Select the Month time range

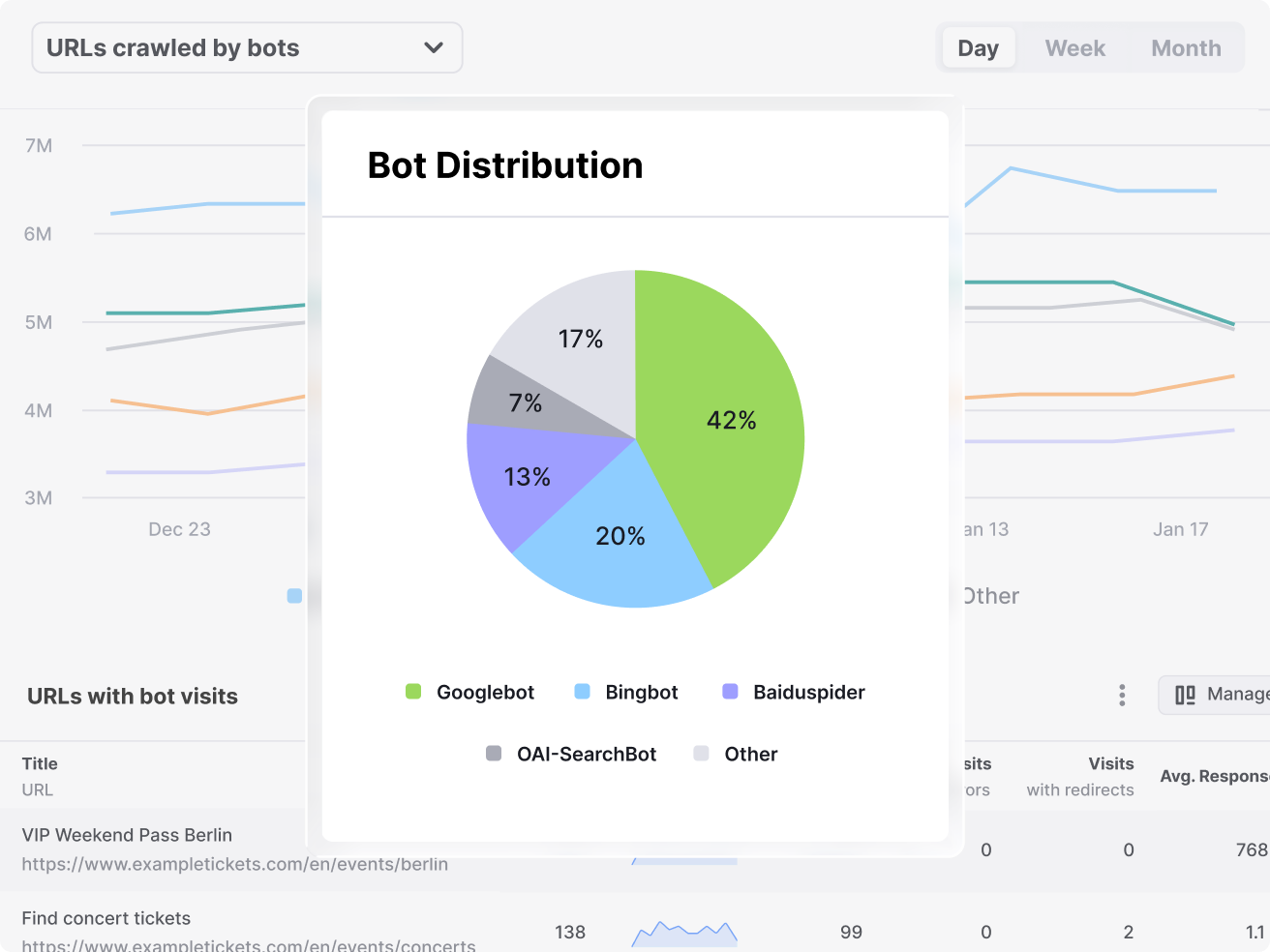click(x=1186, y=48)
